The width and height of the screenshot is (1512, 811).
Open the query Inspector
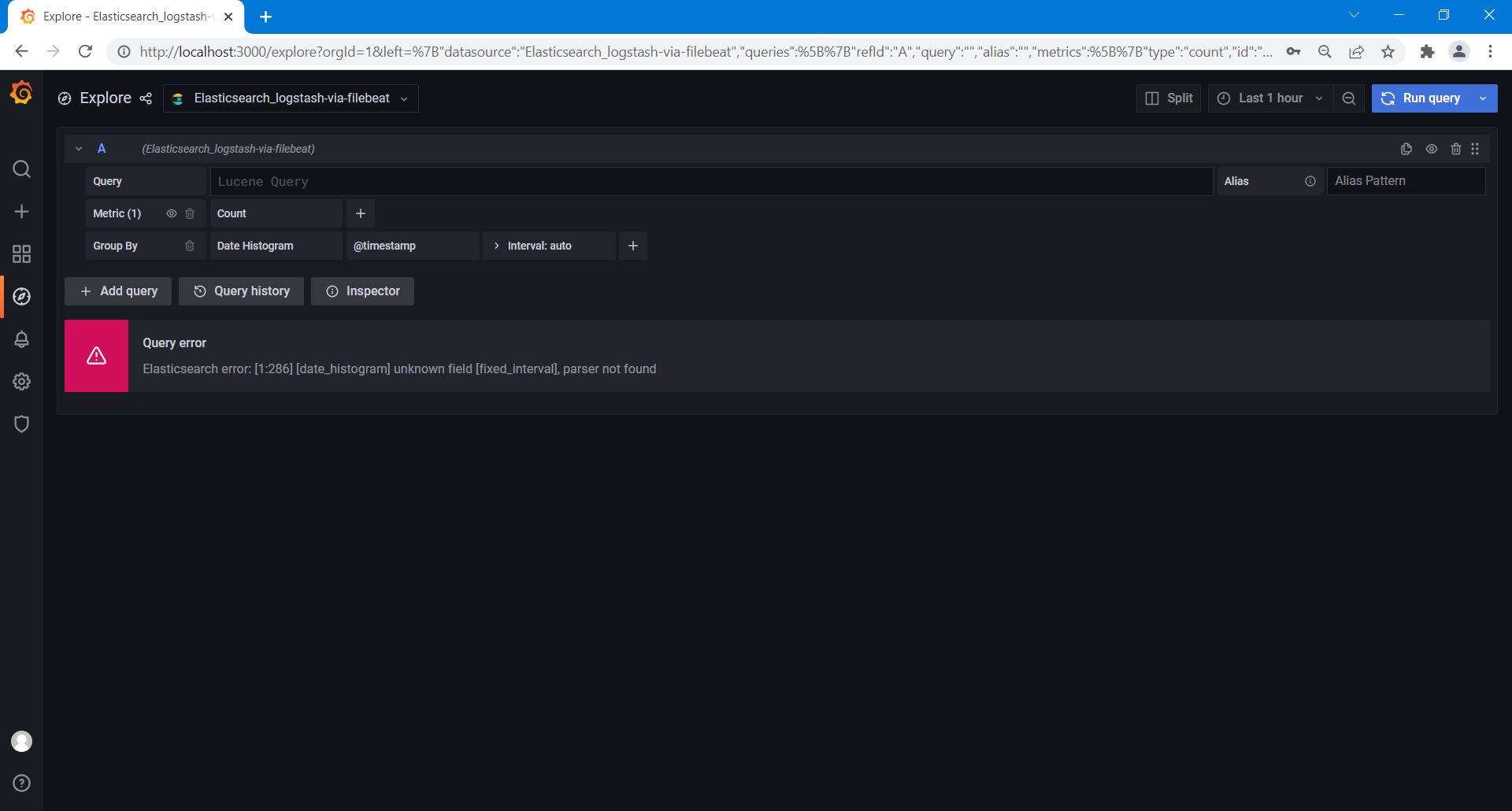pyautogui.click(x=362, y=291)
